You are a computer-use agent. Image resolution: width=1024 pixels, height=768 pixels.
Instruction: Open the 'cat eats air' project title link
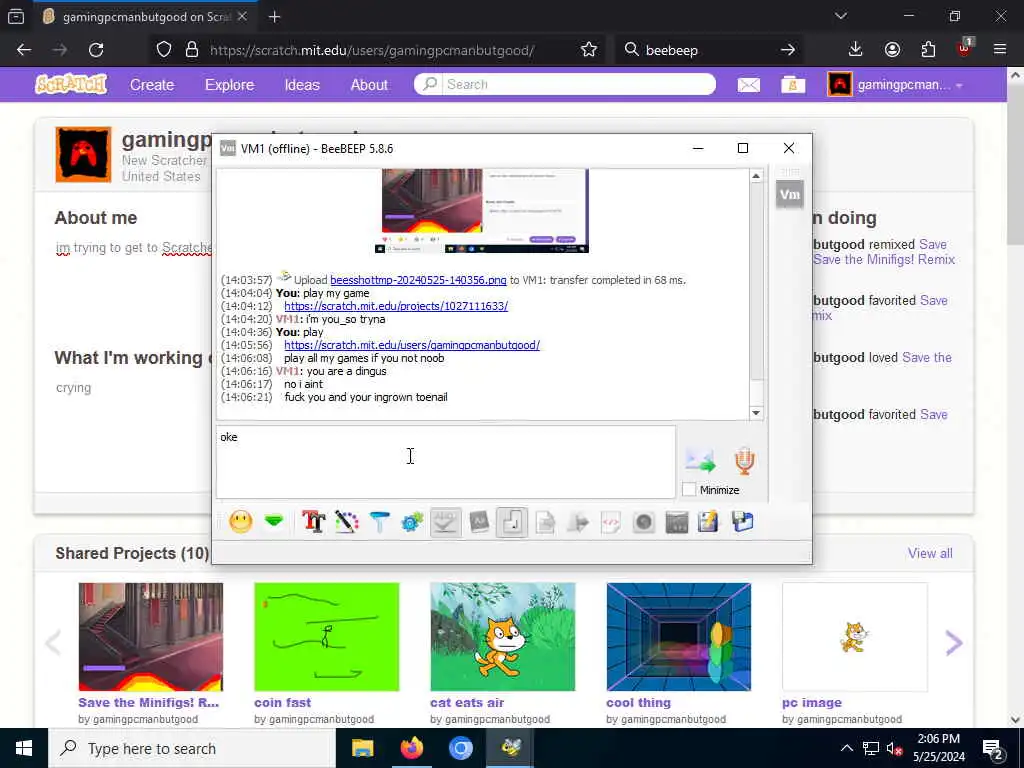tap(467, 703)
